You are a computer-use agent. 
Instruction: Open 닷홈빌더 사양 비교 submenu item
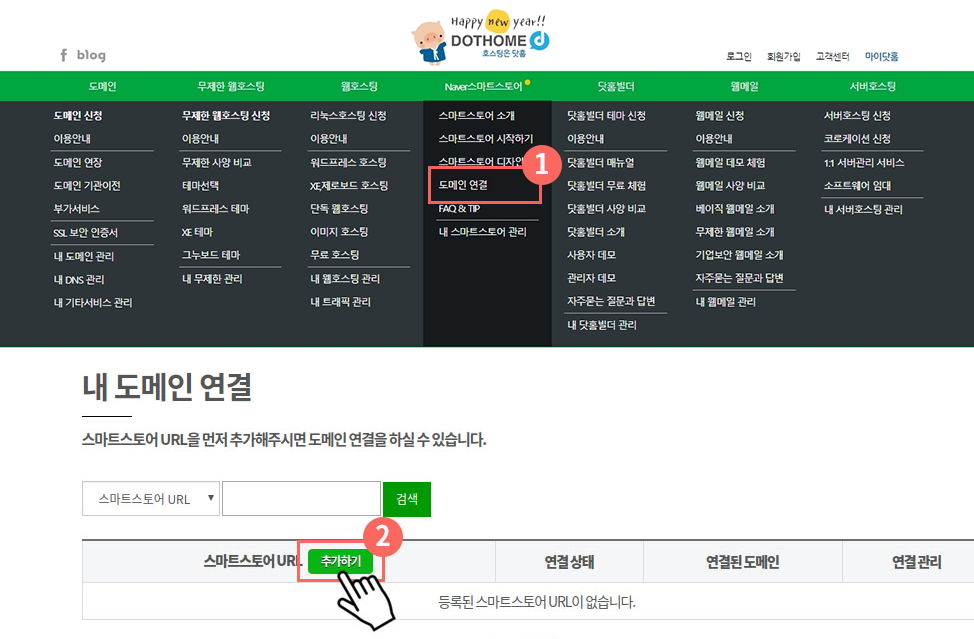coord(606,209)
